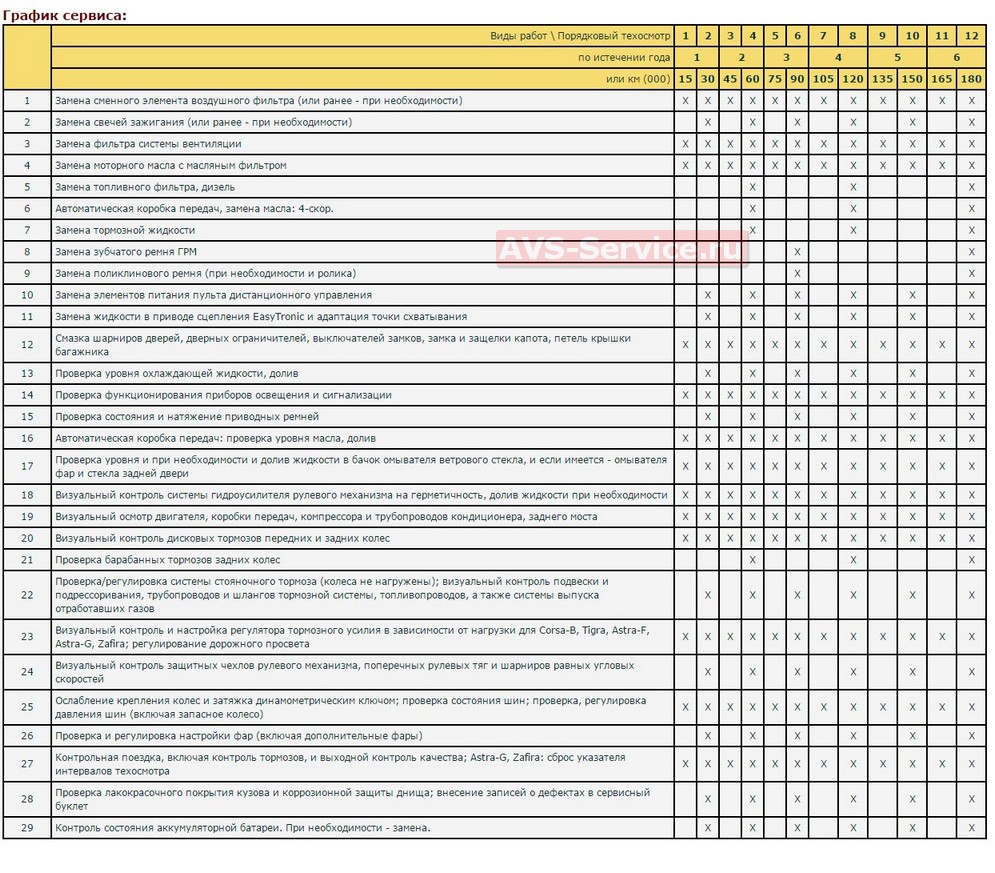Image resolution: width=995 pixels, height=873 pixels.
Task: Select row "Замена тормозной жидкости"
Action: click(495, 230)
